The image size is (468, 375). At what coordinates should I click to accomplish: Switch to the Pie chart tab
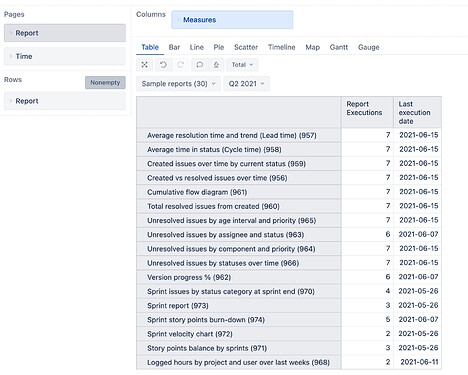[219, 47]
